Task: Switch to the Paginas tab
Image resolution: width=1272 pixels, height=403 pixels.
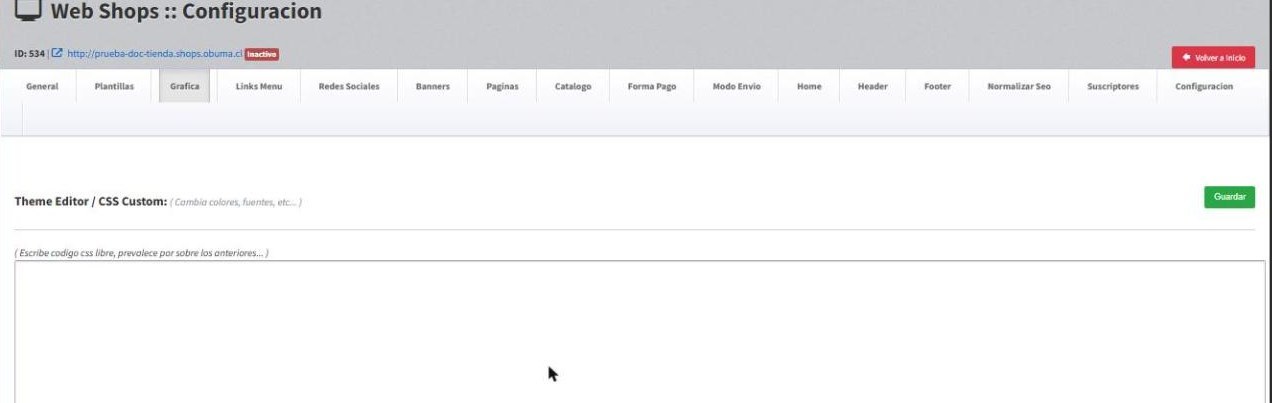Action: click(x=502, y=87)
